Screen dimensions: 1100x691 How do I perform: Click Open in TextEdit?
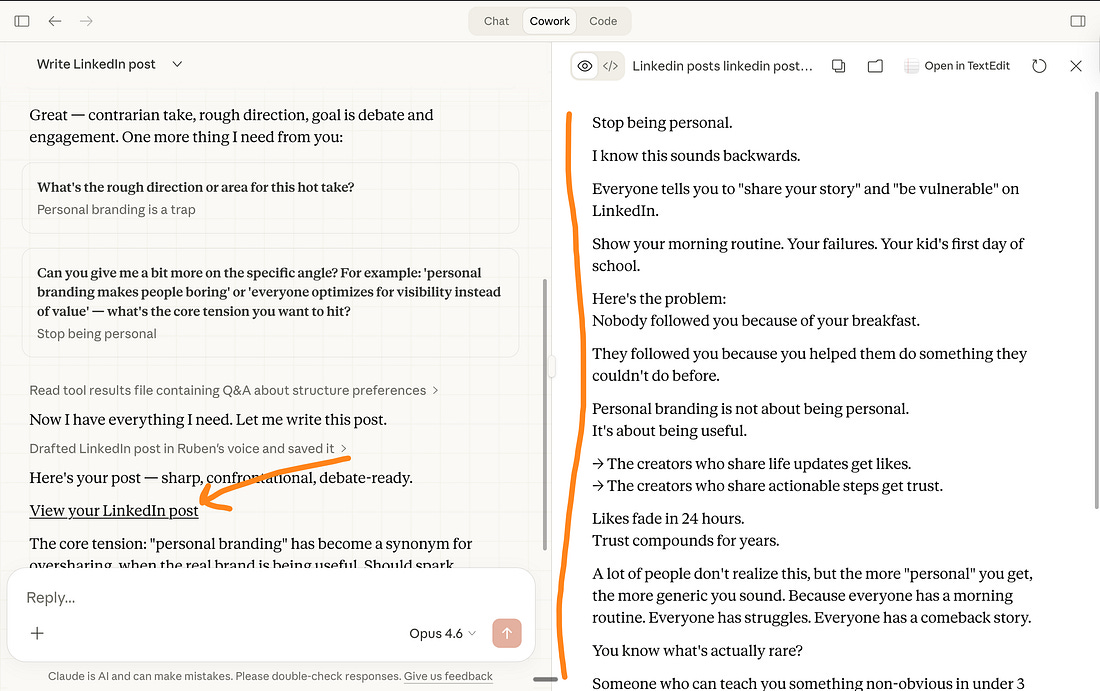tap(958, 66)
